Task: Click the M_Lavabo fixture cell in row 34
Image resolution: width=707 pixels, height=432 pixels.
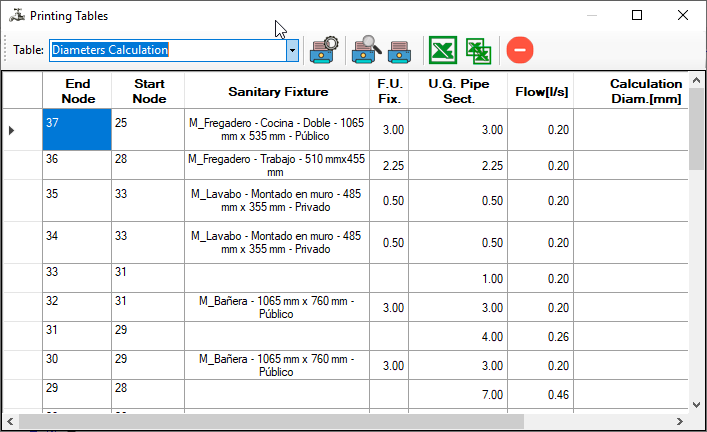Action: [x=277, y=243]
